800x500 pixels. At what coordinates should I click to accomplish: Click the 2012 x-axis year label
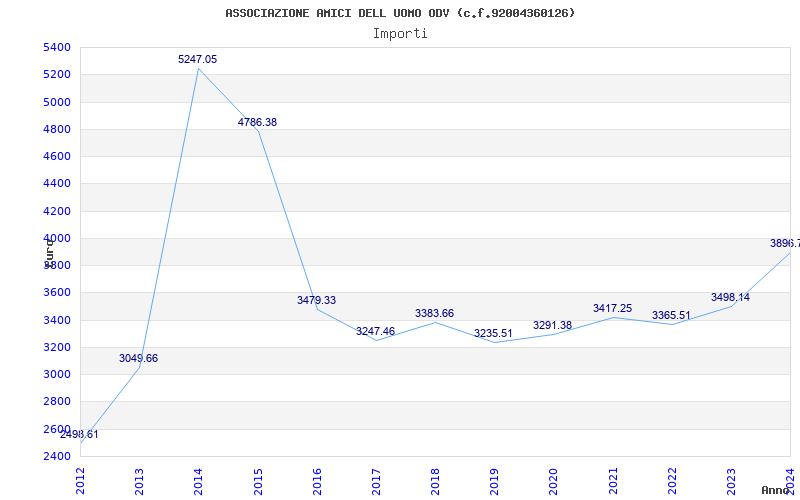(x=80, y=481)
